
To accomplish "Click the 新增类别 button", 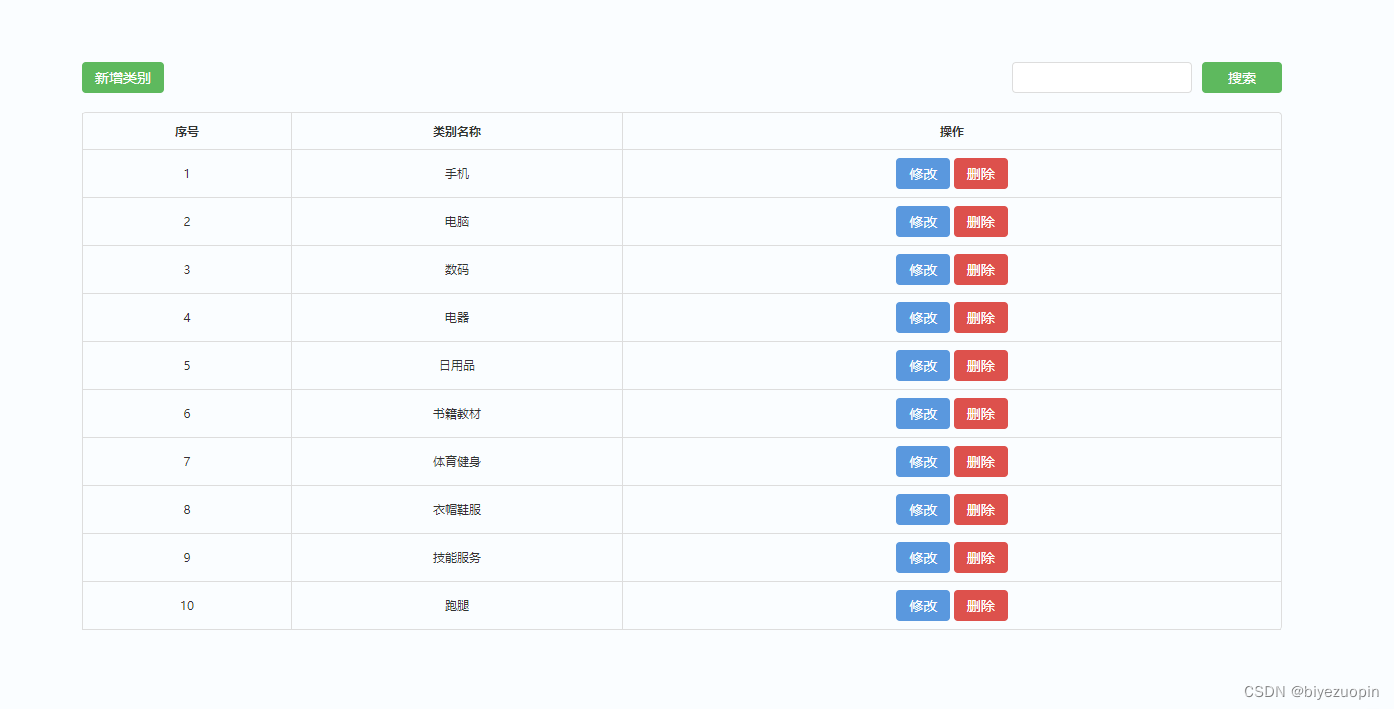I will coord(123,77).
